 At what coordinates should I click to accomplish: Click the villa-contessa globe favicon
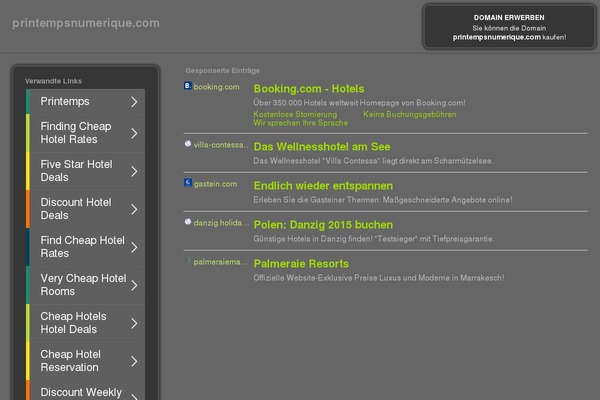[x=188, y=144]
